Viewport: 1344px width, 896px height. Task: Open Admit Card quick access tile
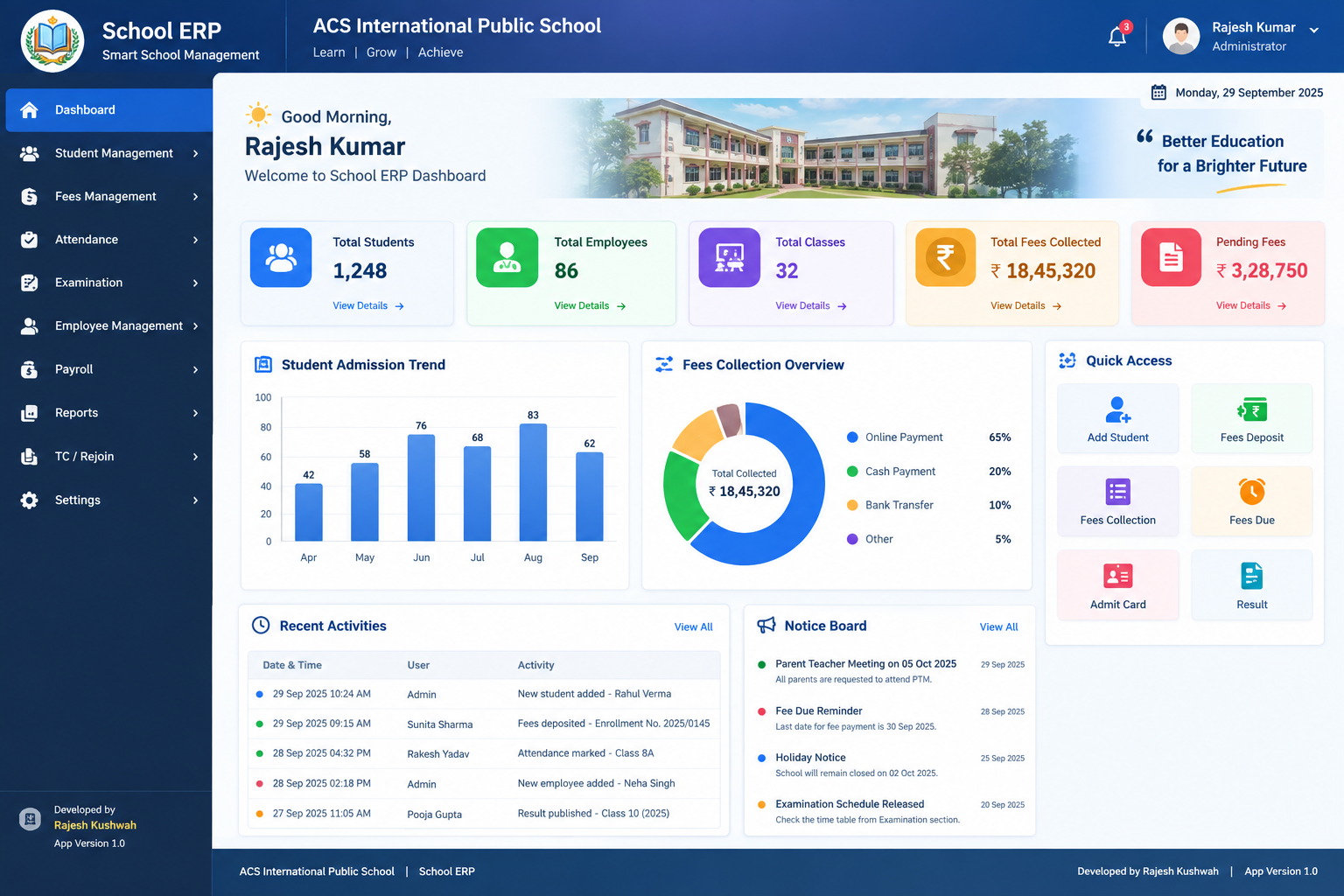click(x=1118, y=585)
